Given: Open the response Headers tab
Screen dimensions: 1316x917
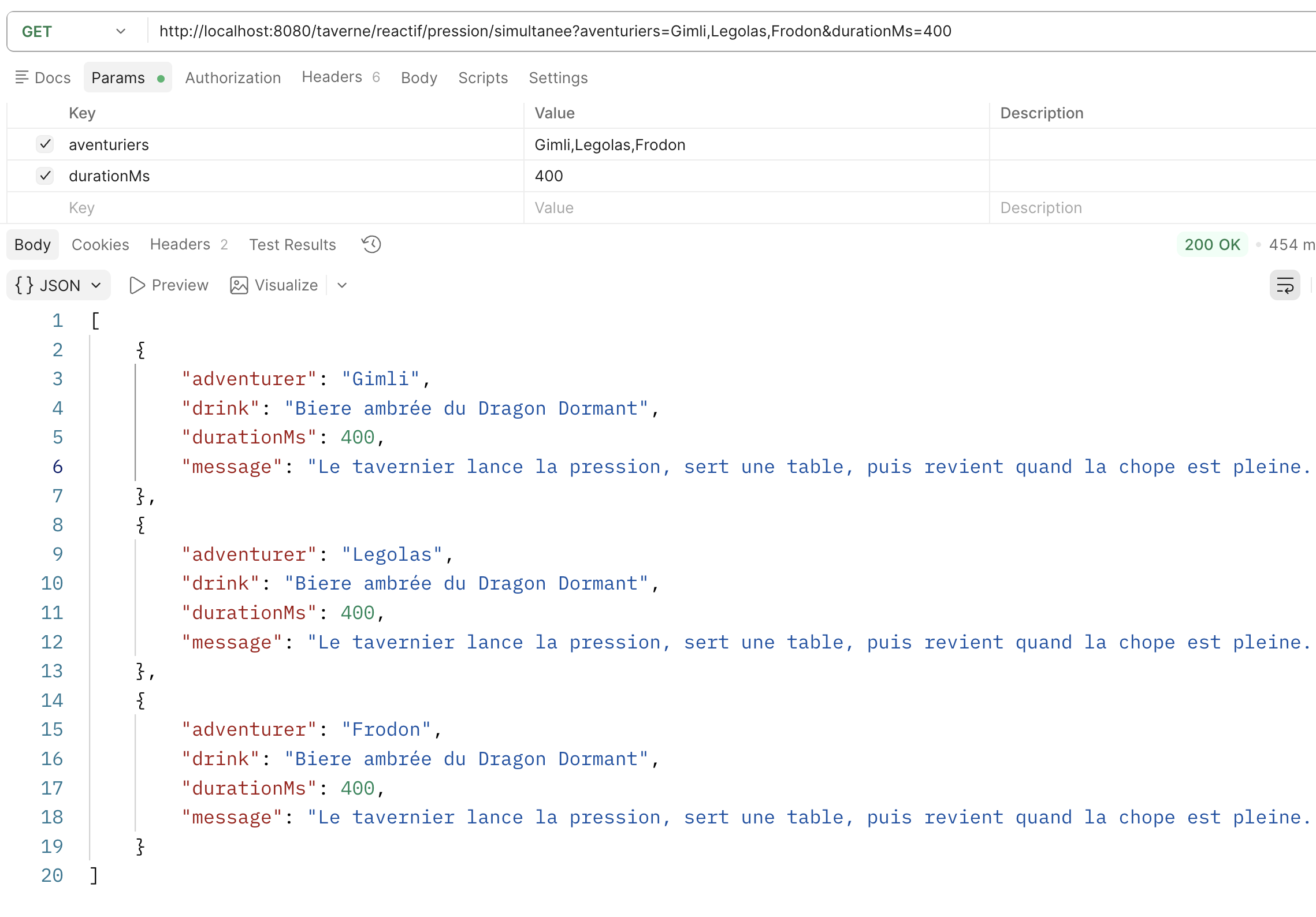Looking at the screenshot, I should tap(189, 244).
